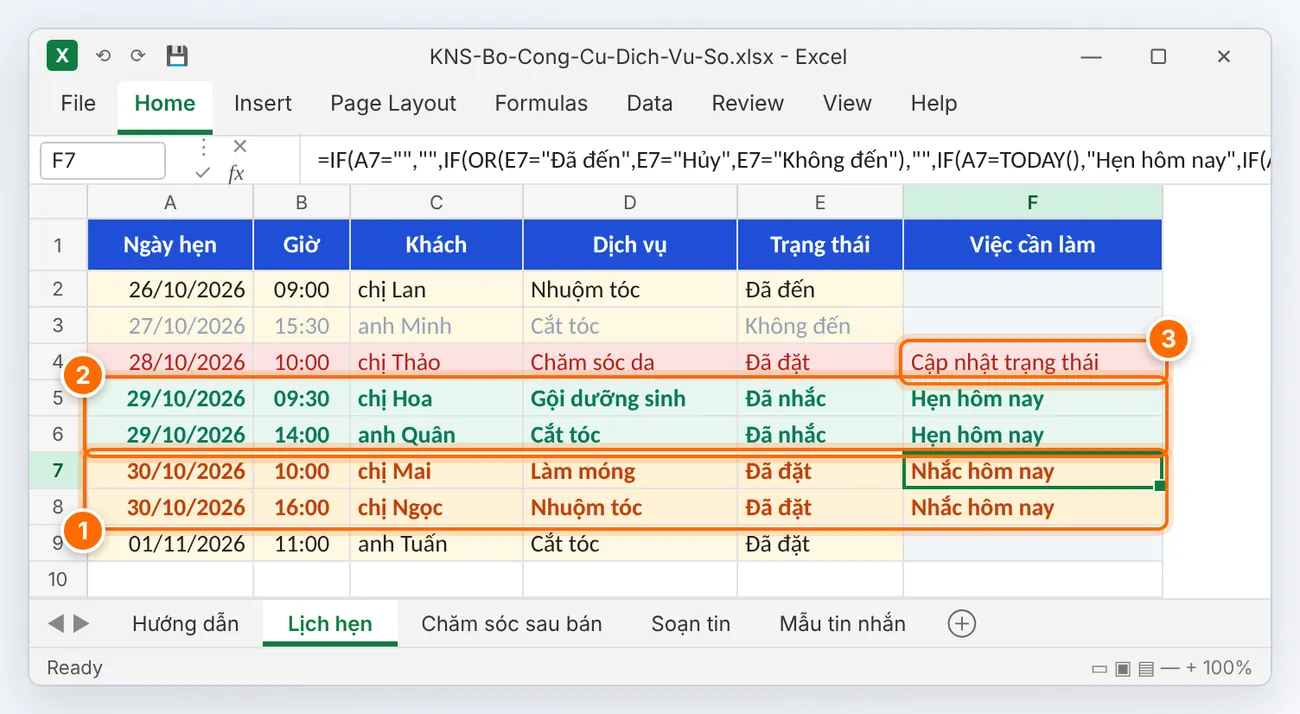Image resolution: width=1300 pixels, height=714 pixels.
Task: Switch to the Chăm sóc sau bán sheet
Action: point(512,624)
